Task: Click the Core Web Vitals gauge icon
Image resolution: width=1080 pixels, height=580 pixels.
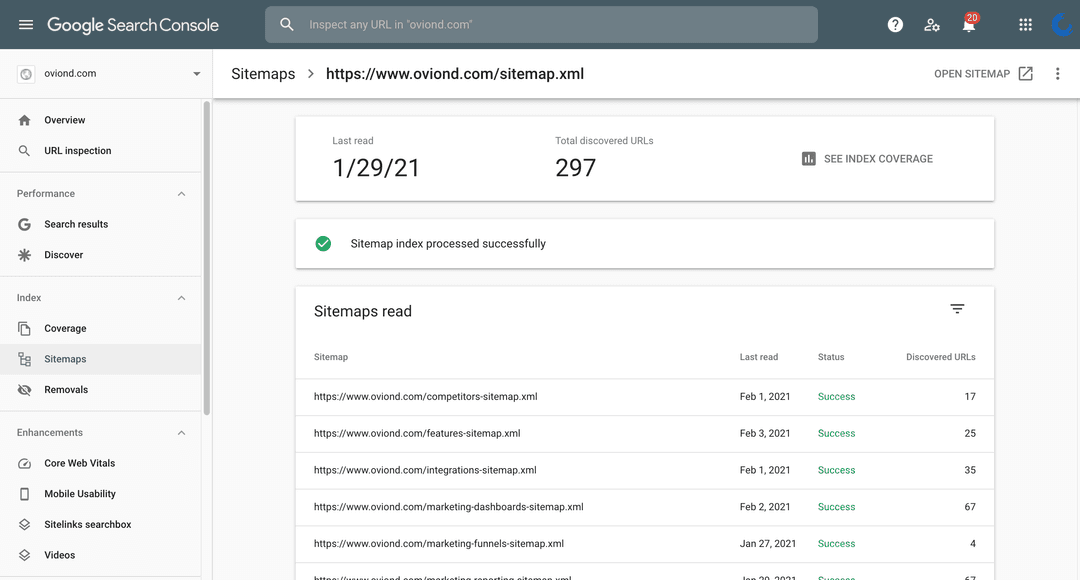Action: [x=24, y=464]
